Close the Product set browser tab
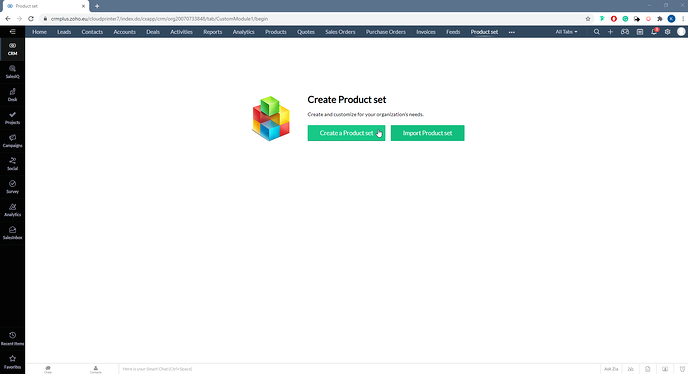Screen dimensions: 688x374 83,6
